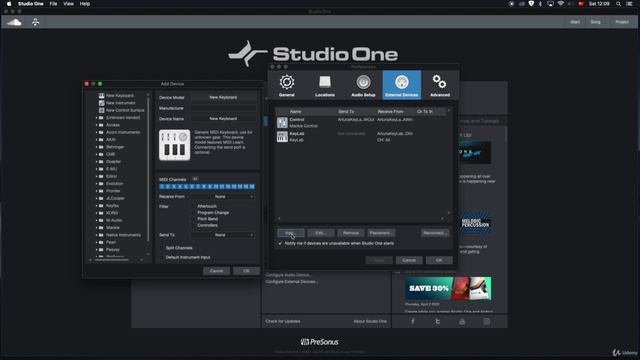Switch to the Audio Setup preferences tab
Viewport: 640px width, 360px height.
point(363,85)
